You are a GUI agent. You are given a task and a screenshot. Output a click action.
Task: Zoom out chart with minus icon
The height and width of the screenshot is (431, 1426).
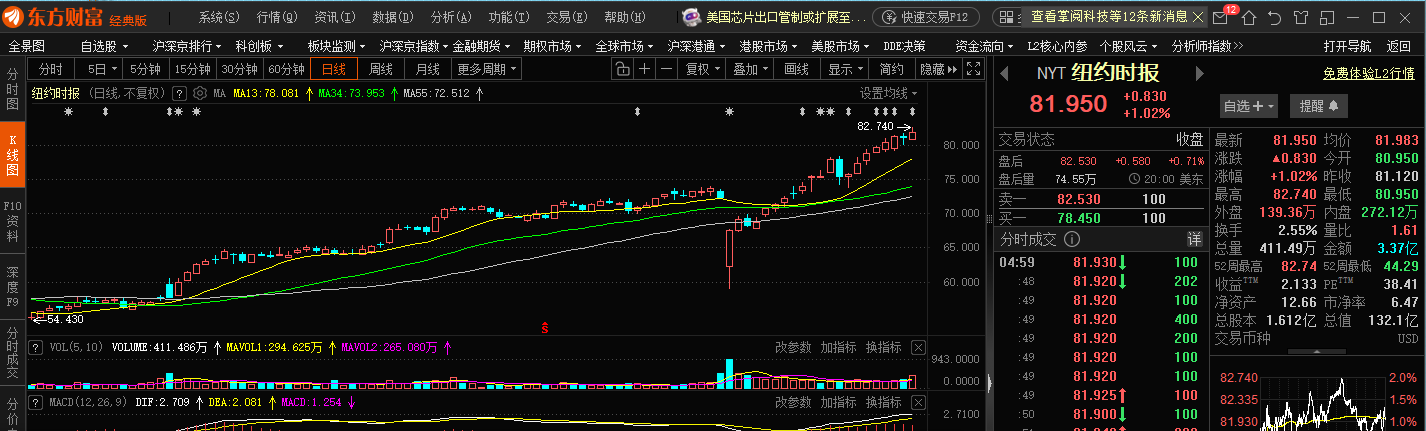(667, 69)
